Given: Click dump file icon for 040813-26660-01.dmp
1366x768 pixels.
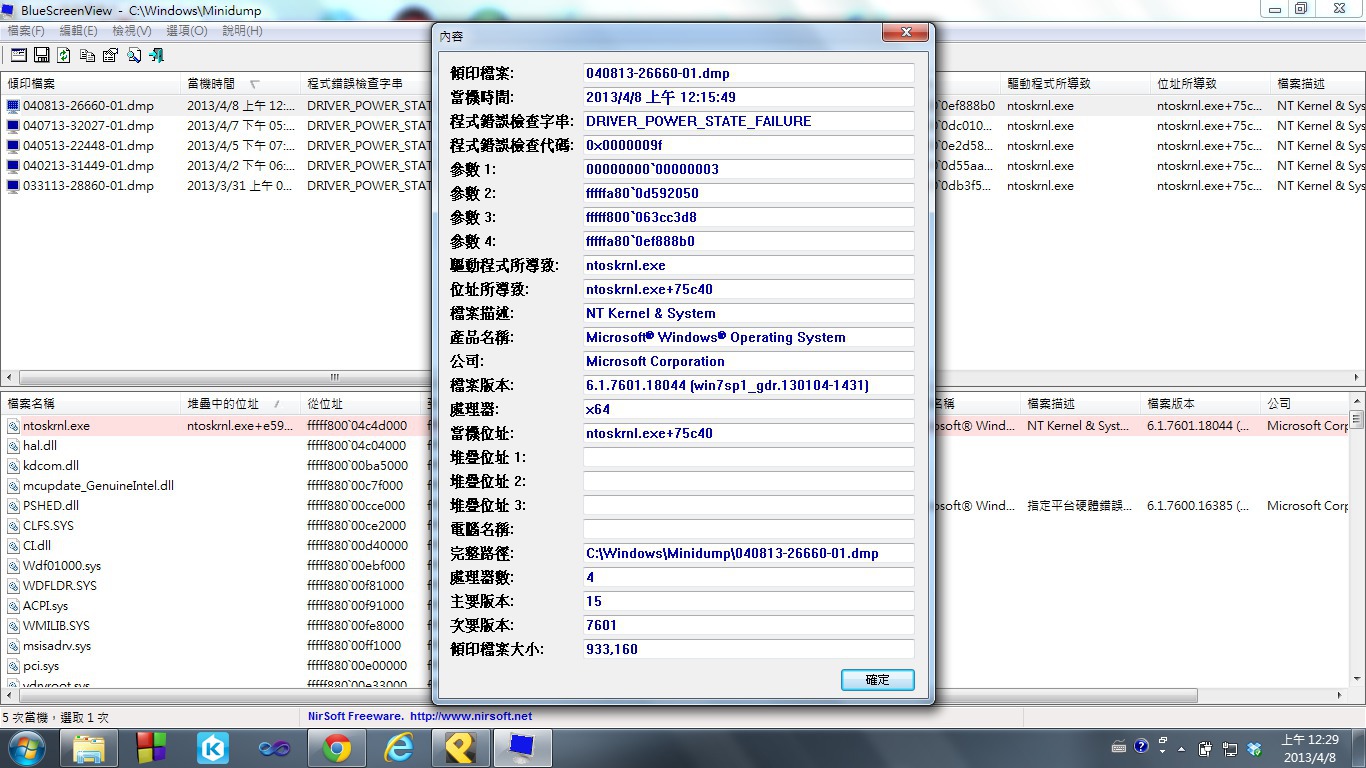Looking at the screenshot, I should tap(13, 105).
